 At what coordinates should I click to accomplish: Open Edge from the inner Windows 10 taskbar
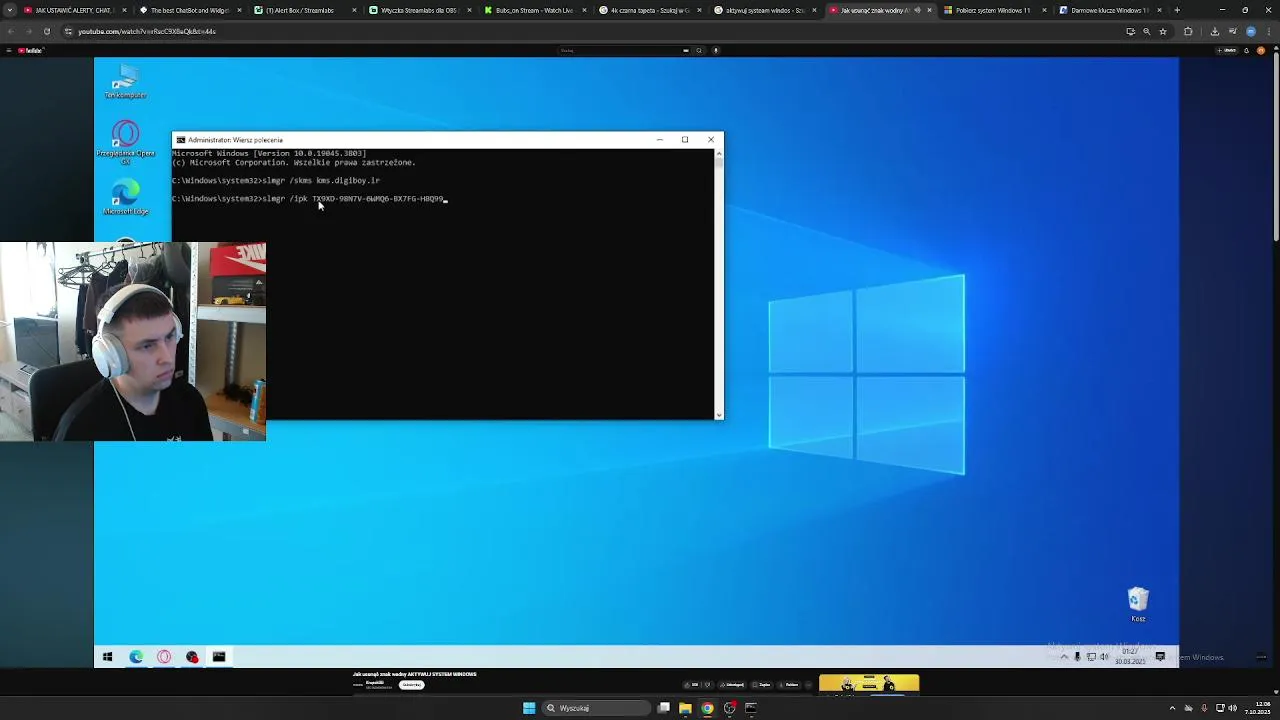136,657
